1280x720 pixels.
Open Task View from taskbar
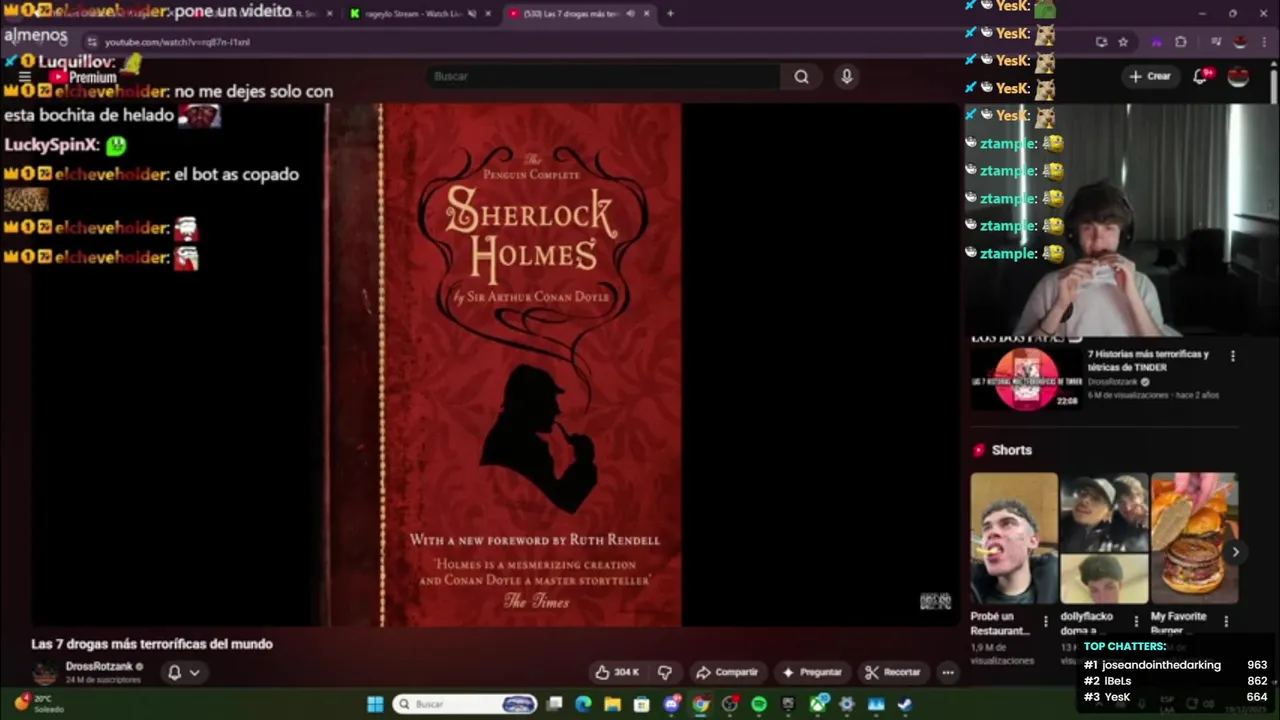click(555, 704)
